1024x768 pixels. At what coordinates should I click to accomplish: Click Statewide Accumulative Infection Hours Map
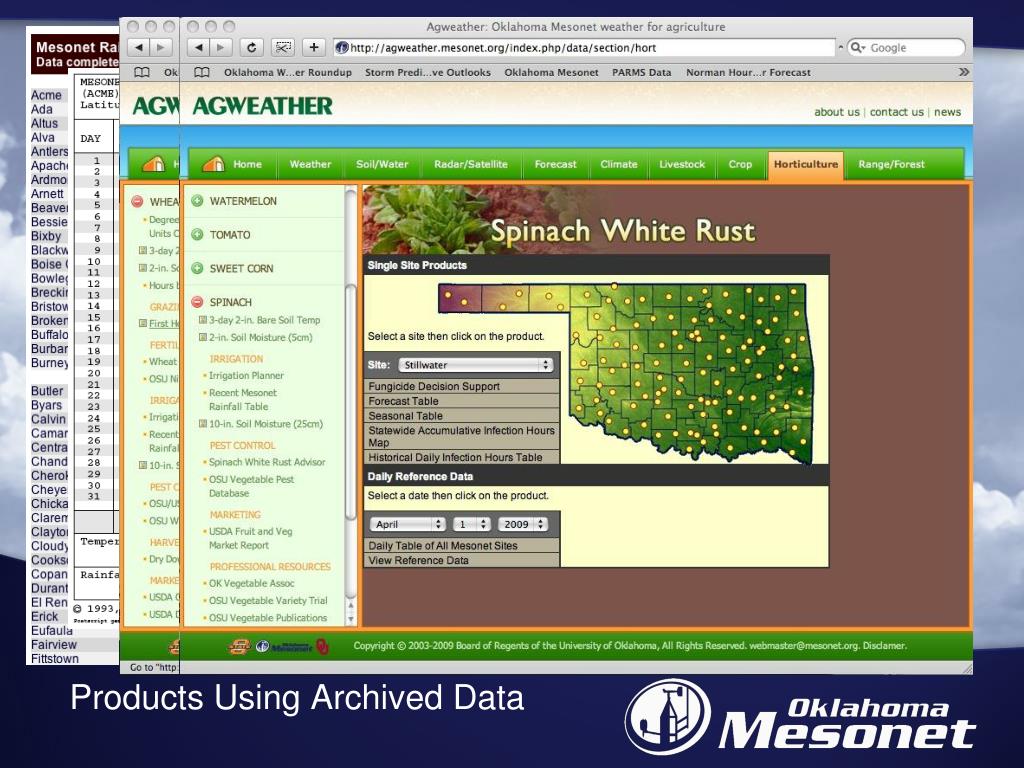click(x=462, y=436)
